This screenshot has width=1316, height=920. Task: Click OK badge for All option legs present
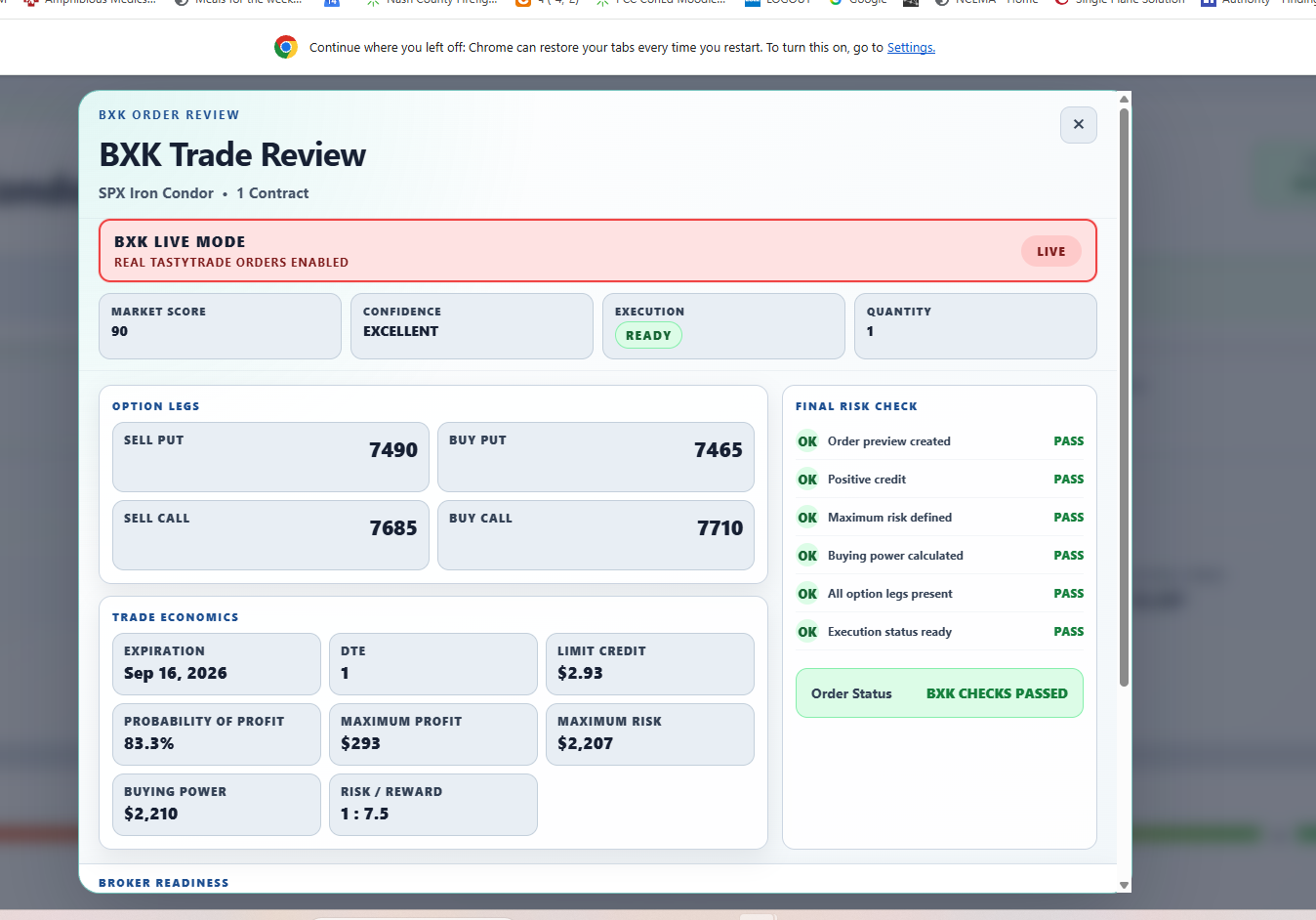(807, 594)
